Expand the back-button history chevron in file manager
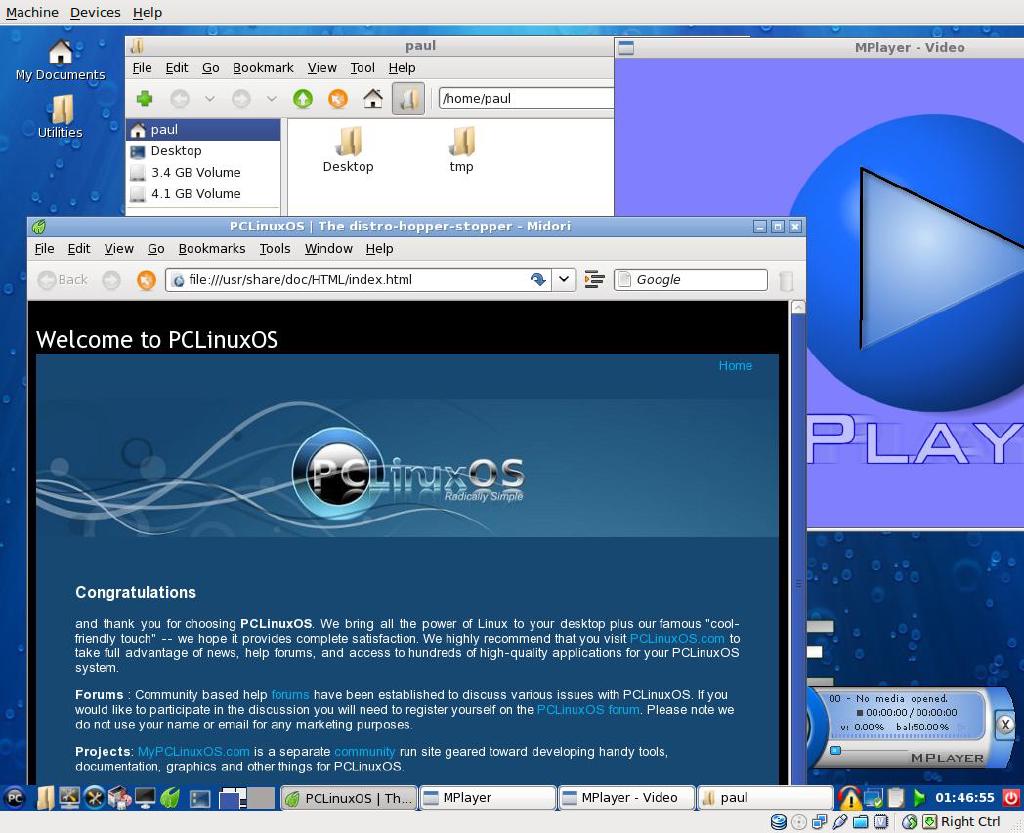The height and width of the screenshot is (833, 1024). click(208, 98)
